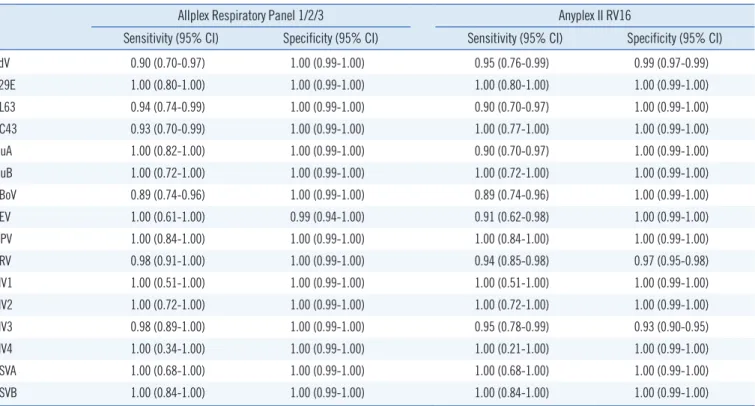Click the "SVB" row label

[8, 393]
